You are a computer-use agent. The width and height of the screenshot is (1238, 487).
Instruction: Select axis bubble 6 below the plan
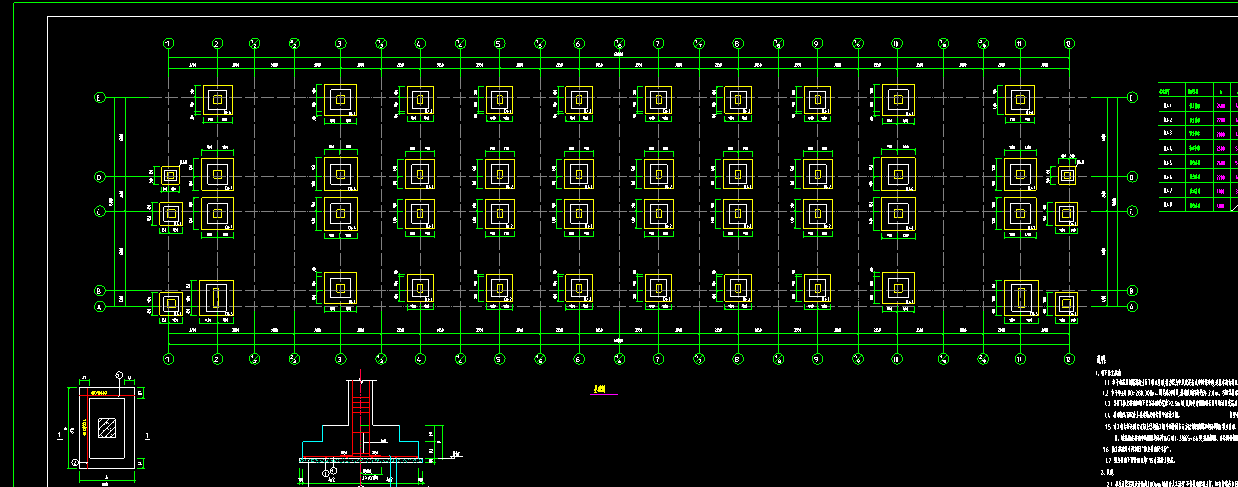click(x=578, y=358)
